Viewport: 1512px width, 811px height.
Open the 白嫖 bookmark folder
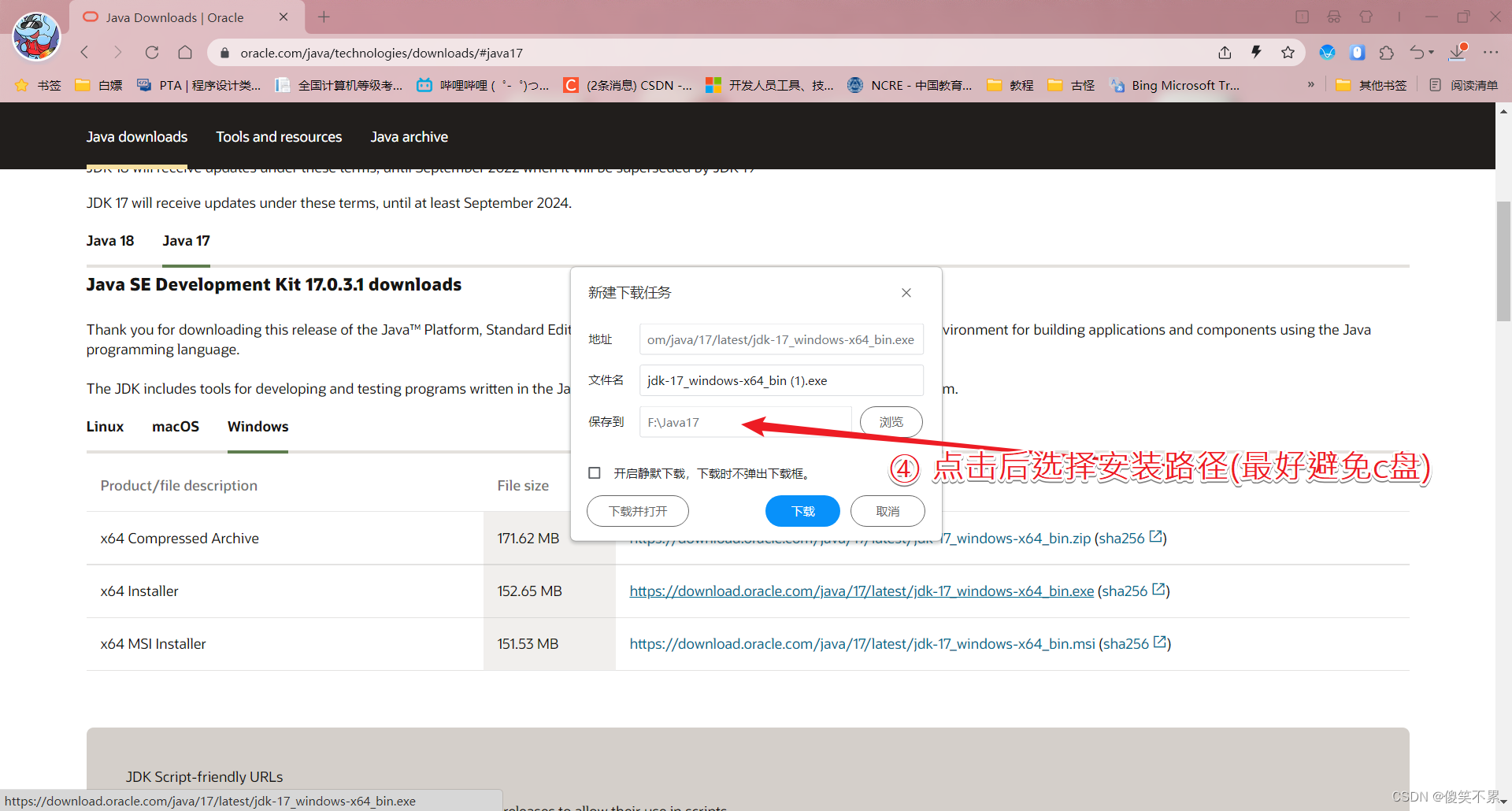98,85
